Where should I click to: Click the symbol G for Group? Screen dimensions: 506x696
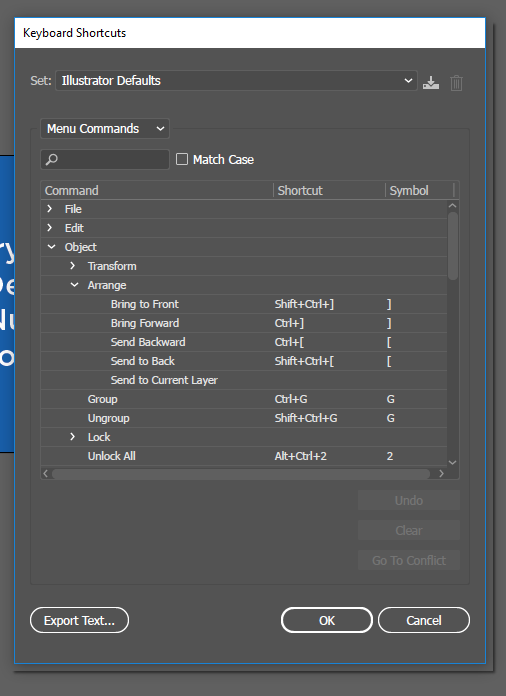tap(391, 399)
